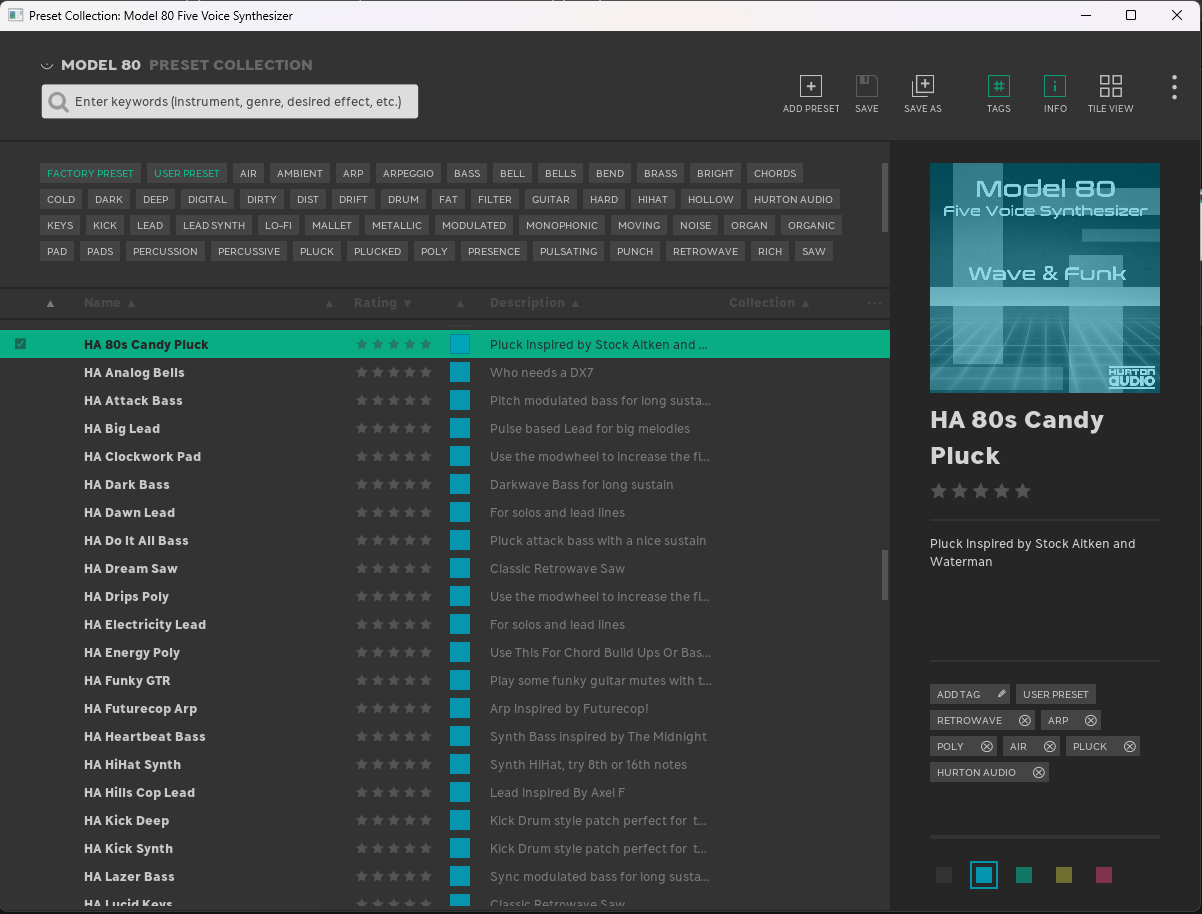Image resolution: width=1202 pixels, height=914 pixels.
Task: Select the olive color swatch
Action: pyautogui.click(x=1064, y=875)
